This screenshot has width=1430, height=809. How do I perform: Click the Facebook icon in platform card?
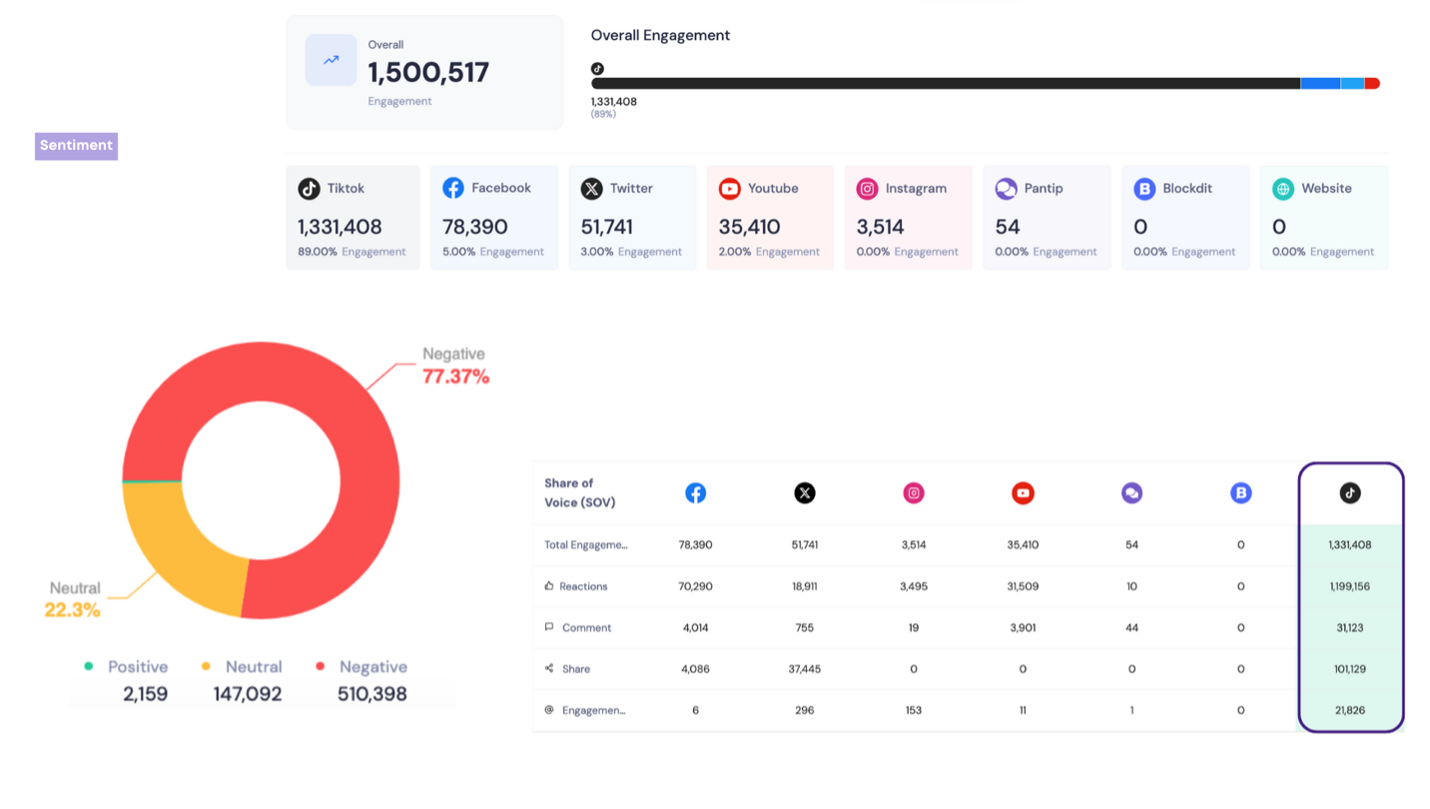(x=453, y=188)
